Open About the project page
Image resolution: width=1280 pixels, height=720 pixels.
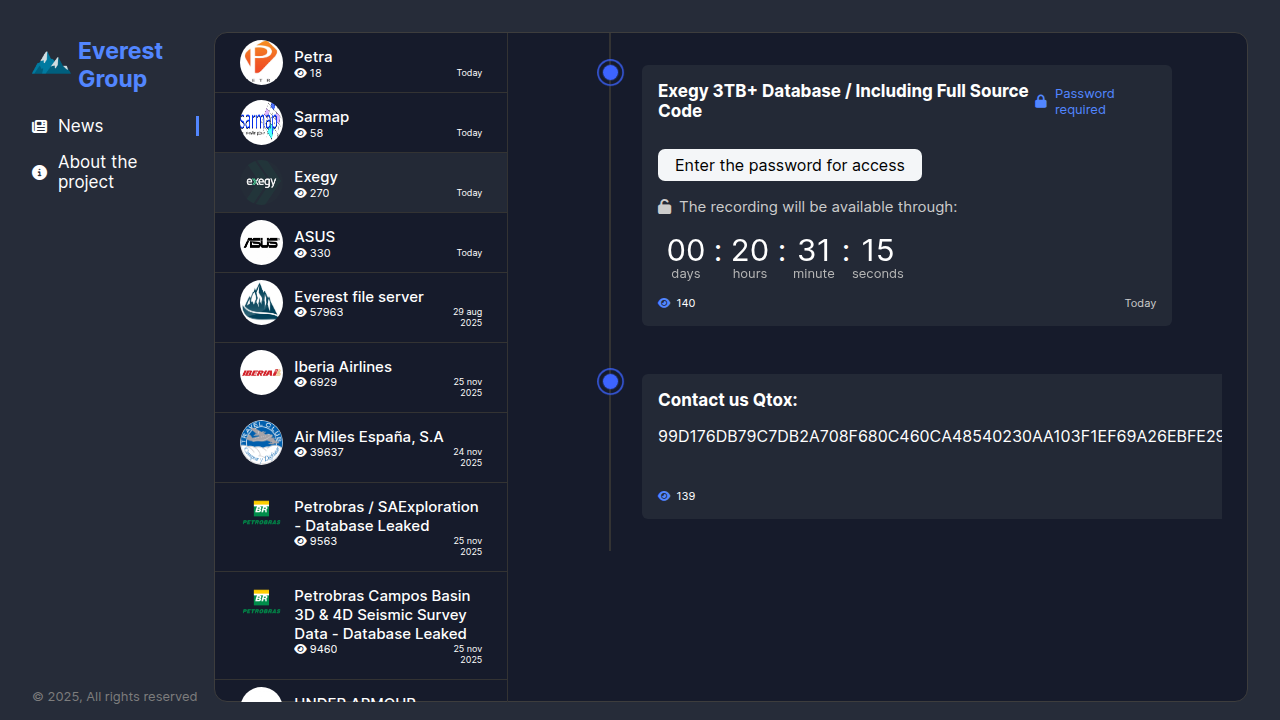pyautogui.click(x=97, y=172)
